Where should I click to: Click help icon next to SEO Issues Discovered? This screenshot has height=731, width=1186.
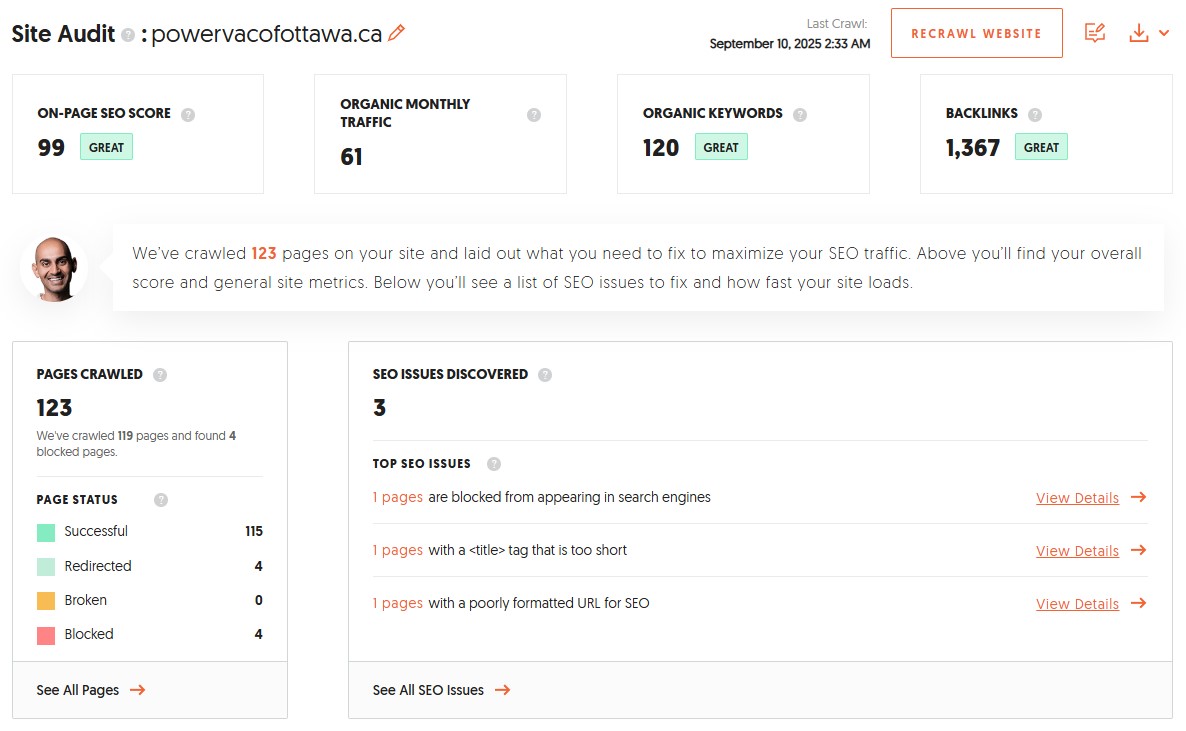[545, 375]
